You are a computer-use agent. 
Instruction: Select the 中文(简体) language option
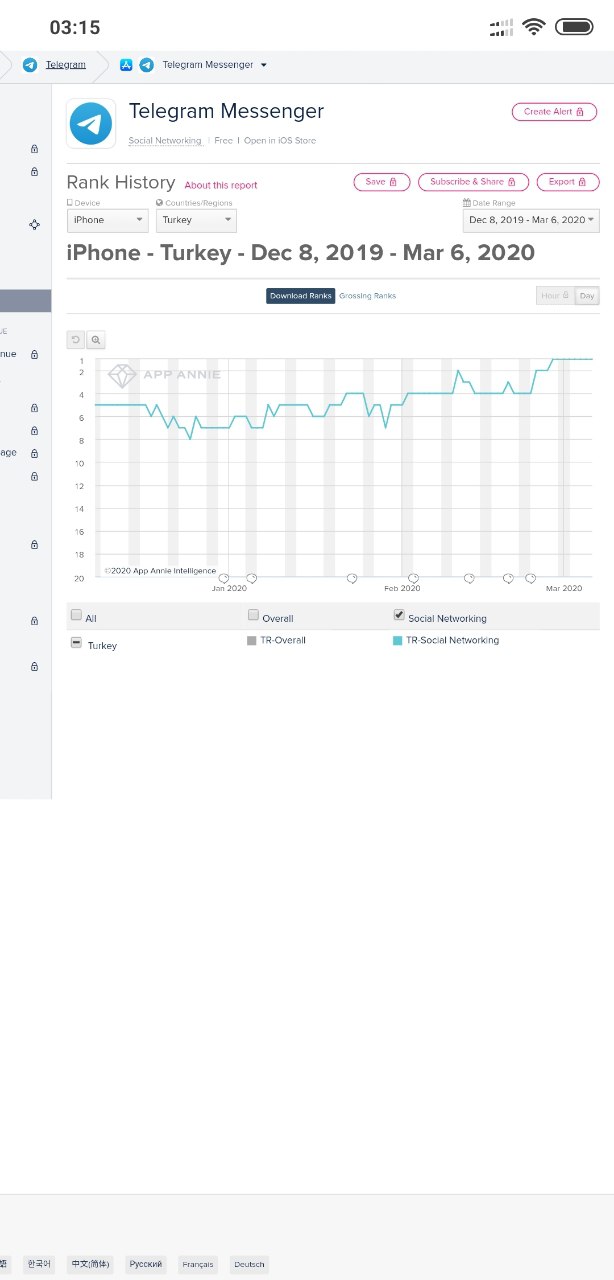pyautogui.click(x=91, y=1264)
